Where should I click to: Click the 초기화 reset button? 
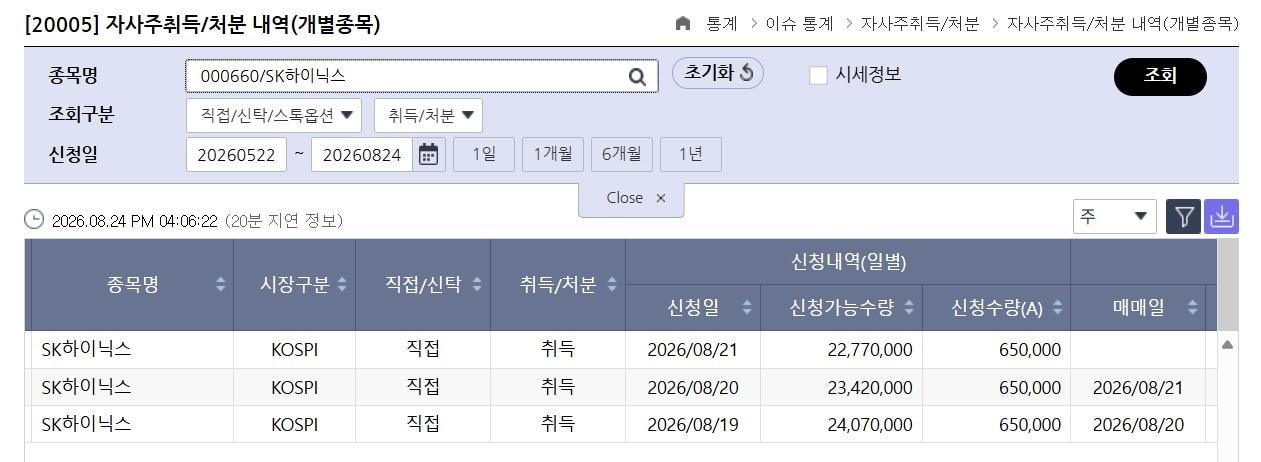(x=717, y=73)
